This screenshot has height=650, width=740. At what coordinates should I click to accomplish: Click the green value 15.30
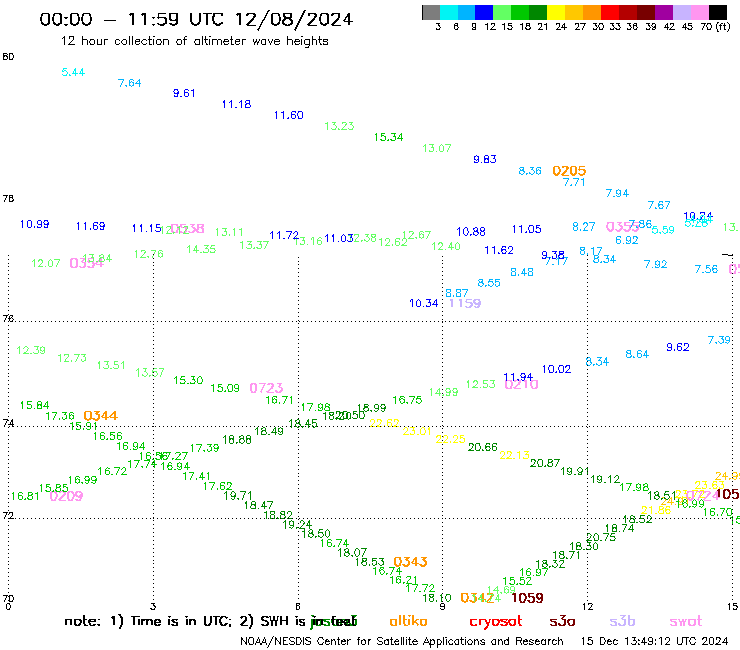click(188, 380)
